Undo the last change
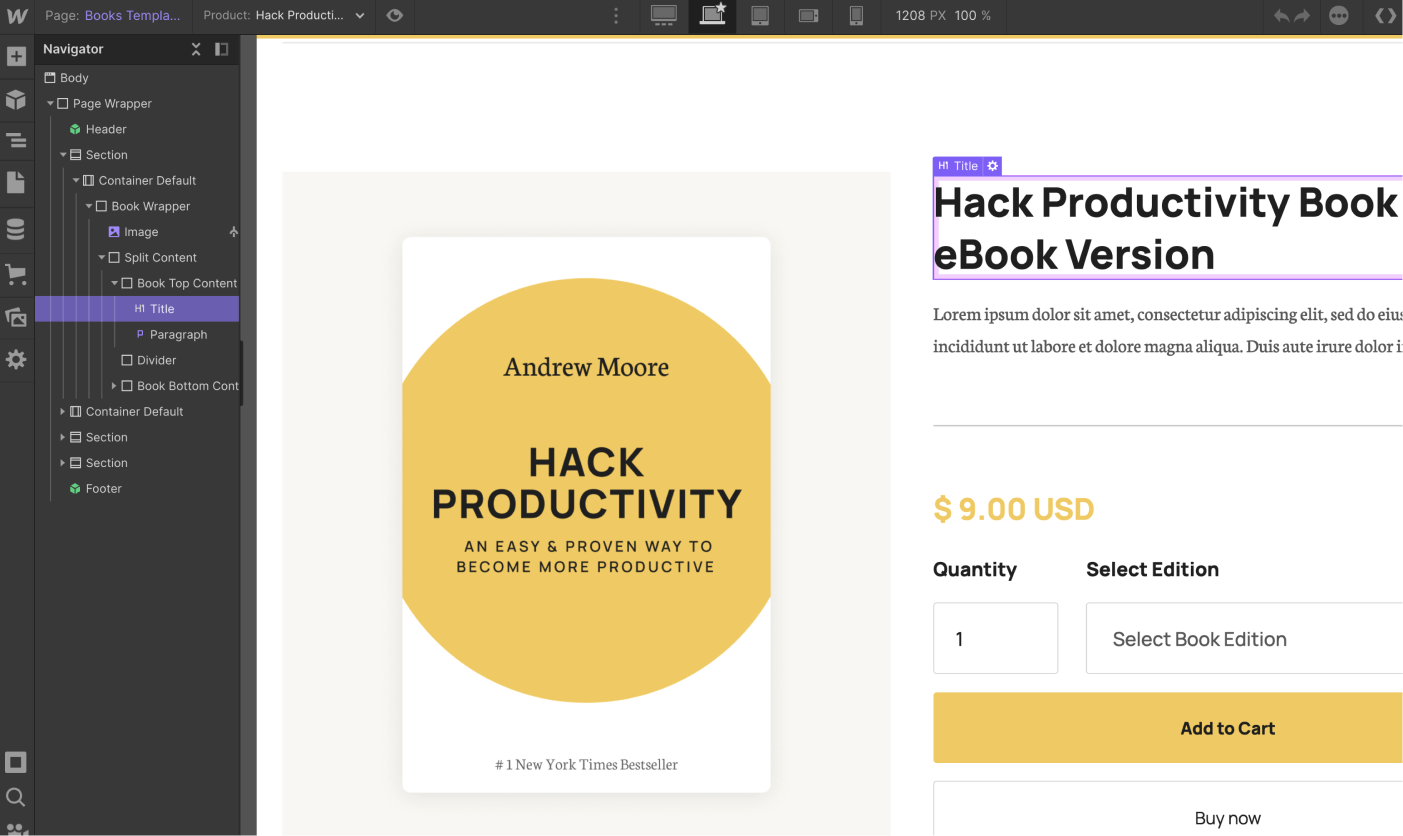The height and width of the screenshot is (836, 1403). click(x=1281, y=16)
